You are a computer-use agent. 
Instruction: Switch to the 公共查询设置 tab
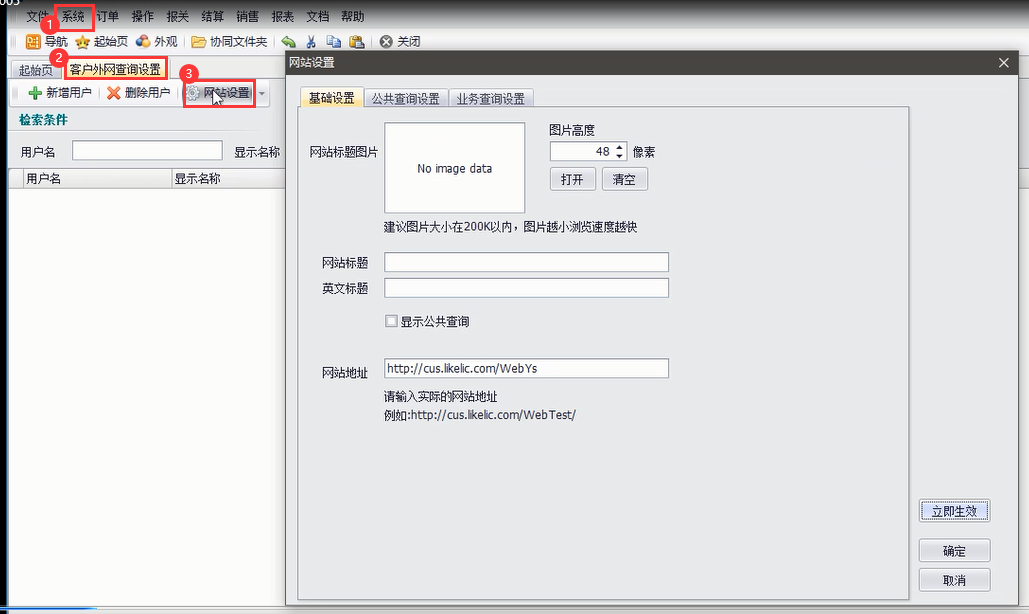(x=405, y=98)
